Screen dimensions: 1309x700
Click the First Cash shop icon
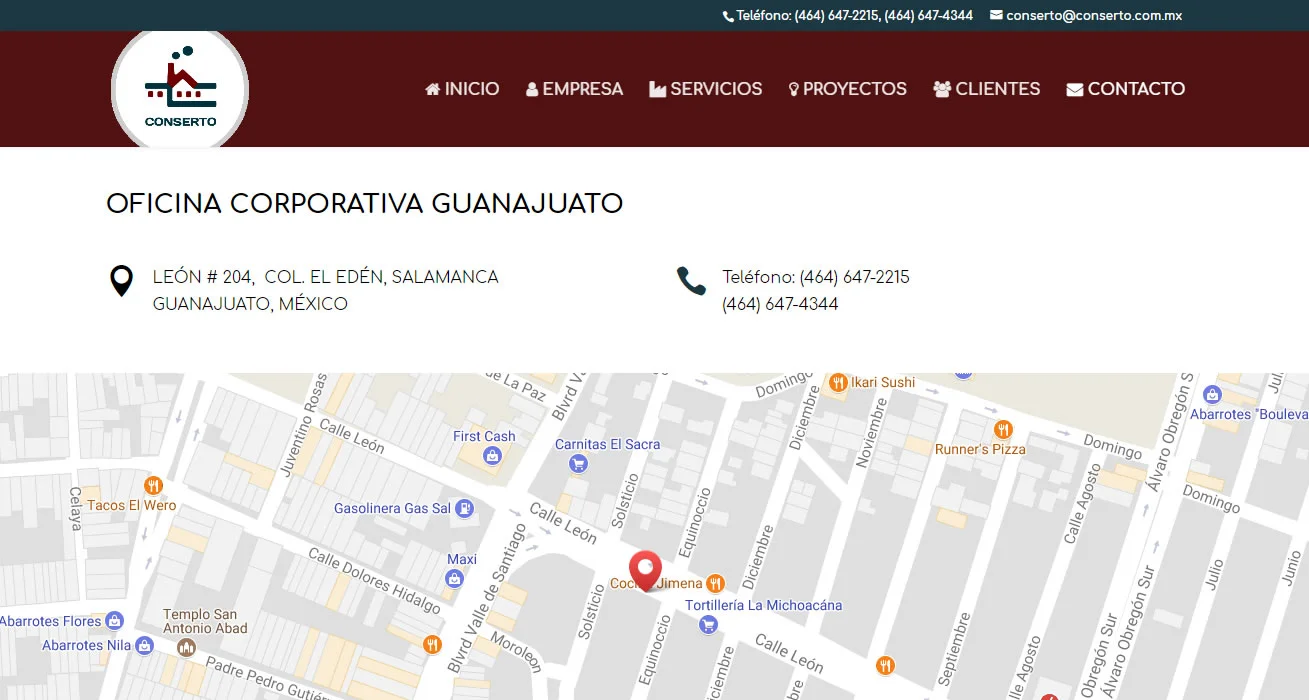point(491,456)
